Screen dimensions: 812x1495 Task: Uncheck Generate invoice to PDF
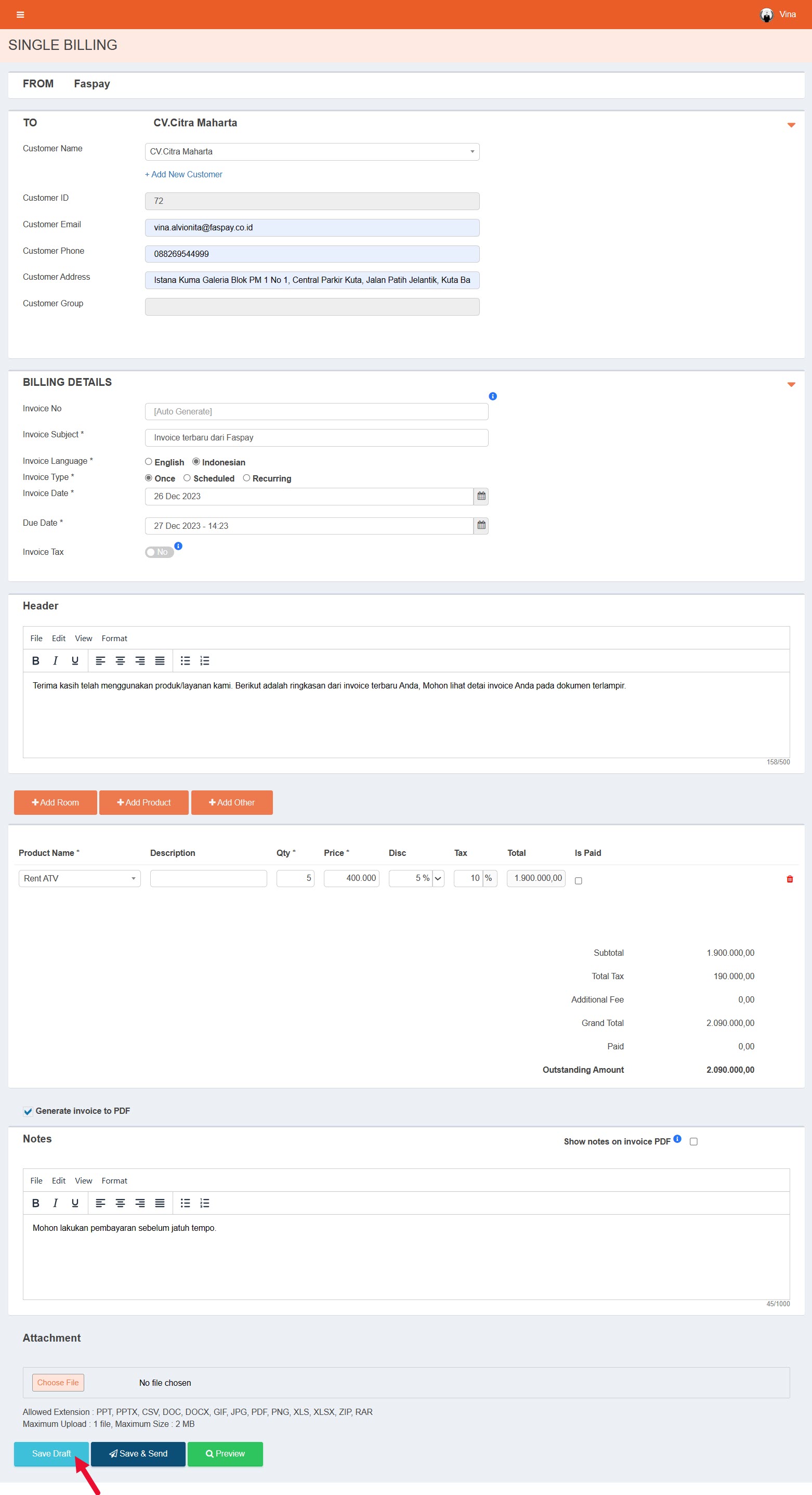(x=28, y=1111)
